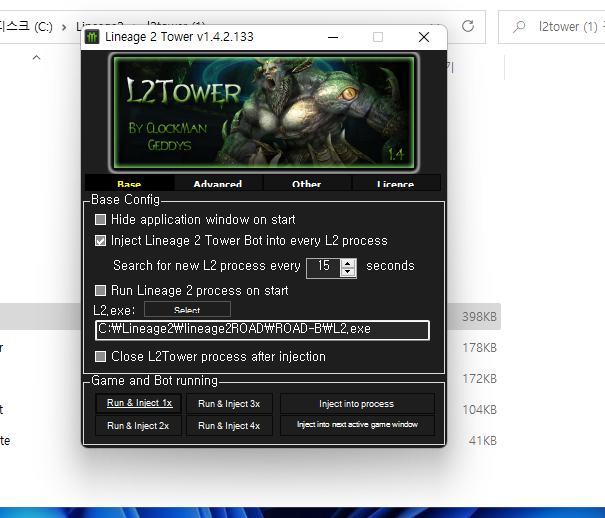Choose Inject into next active game window
605x518 pixels.
coord(357,426)
